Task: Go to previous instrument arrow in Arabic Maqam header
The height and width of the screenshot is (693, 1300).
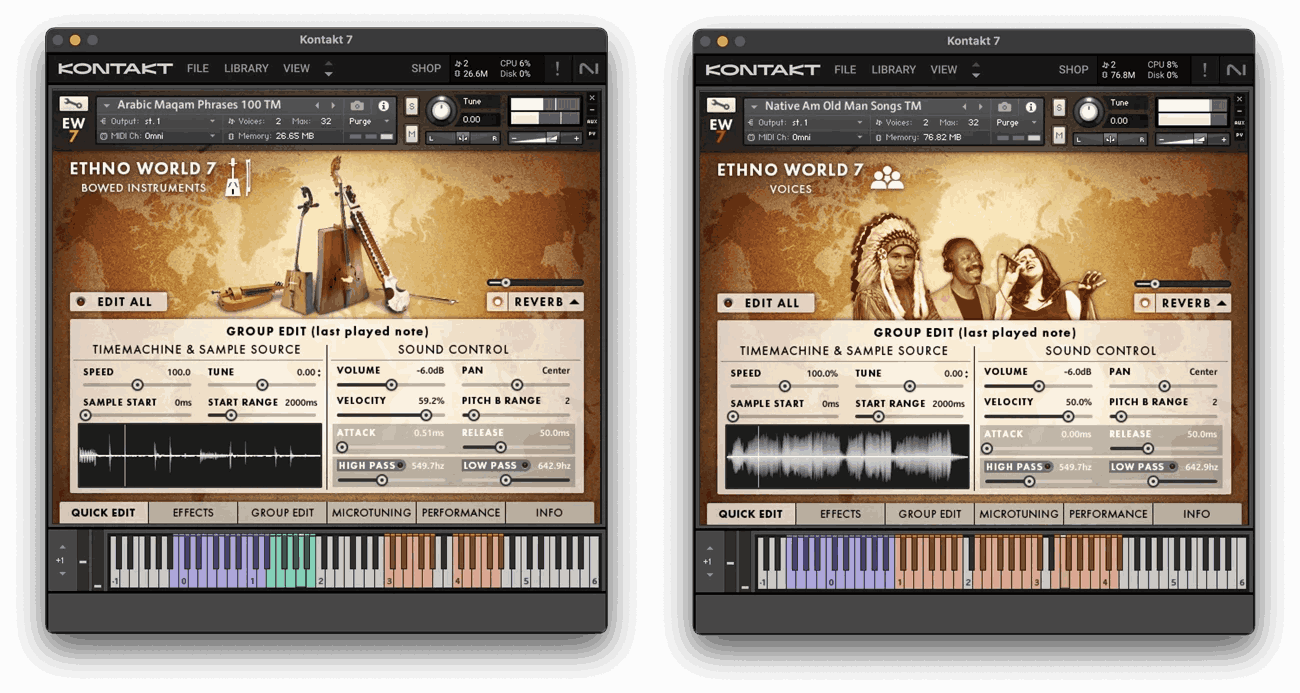Action: (x=318, y=105)
